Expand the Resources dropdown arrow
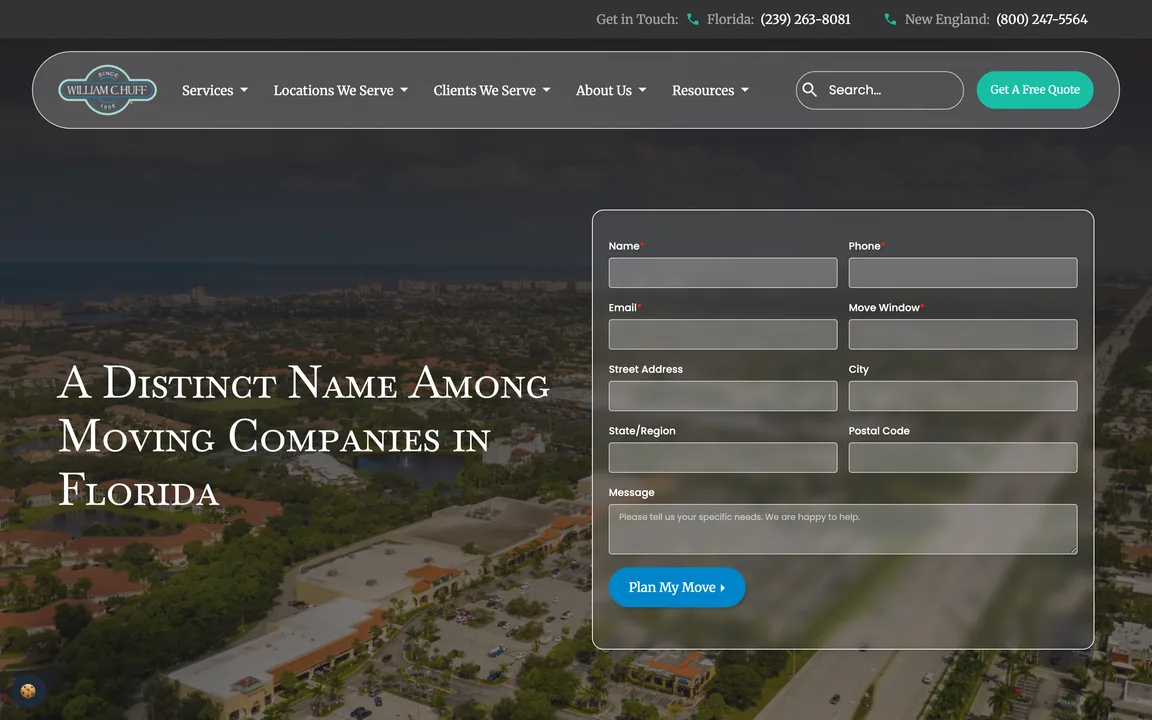This screenshot has height=720, width=1152. click(745, 90)
